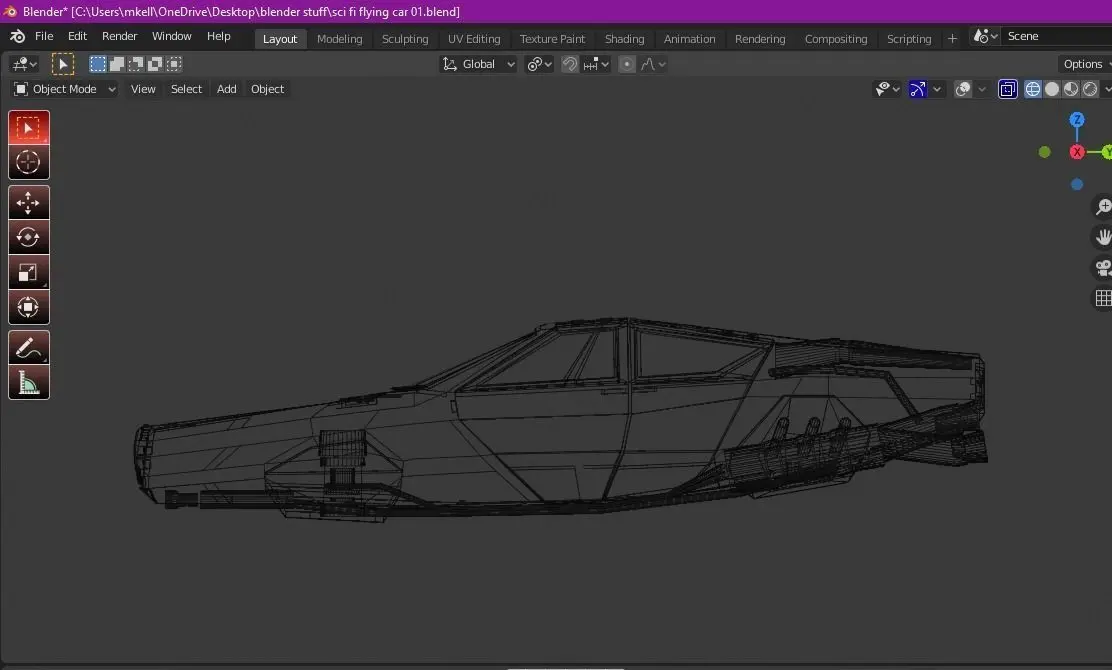Pick the Rotate tool
This screenshot has height=670, width=1112.
coord(28,238)
